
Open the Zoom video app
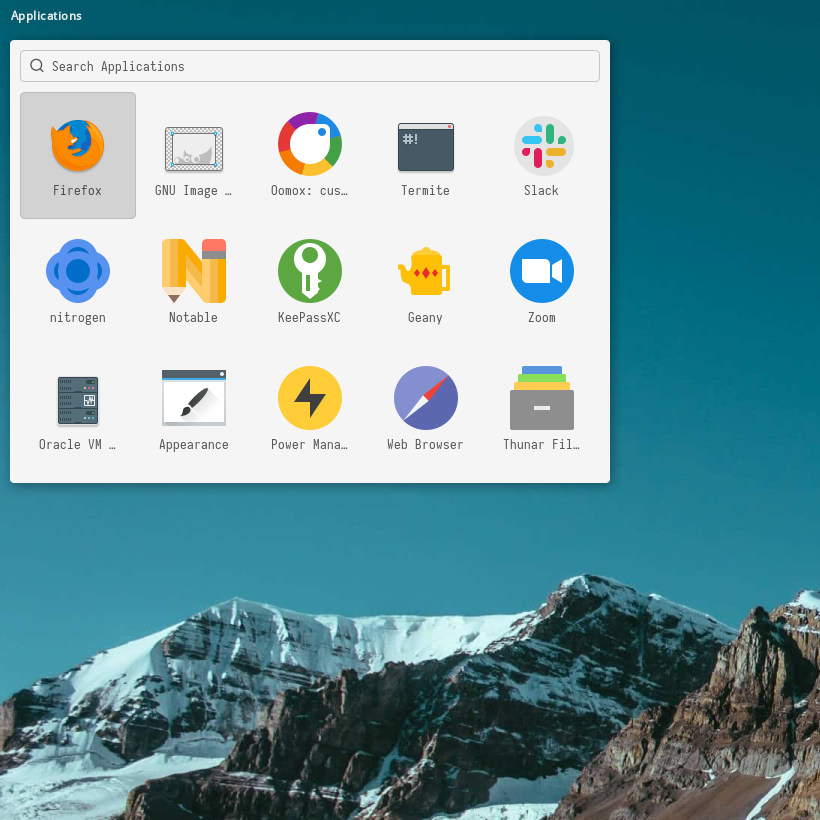pyautogui.click(x=542, y=271)
